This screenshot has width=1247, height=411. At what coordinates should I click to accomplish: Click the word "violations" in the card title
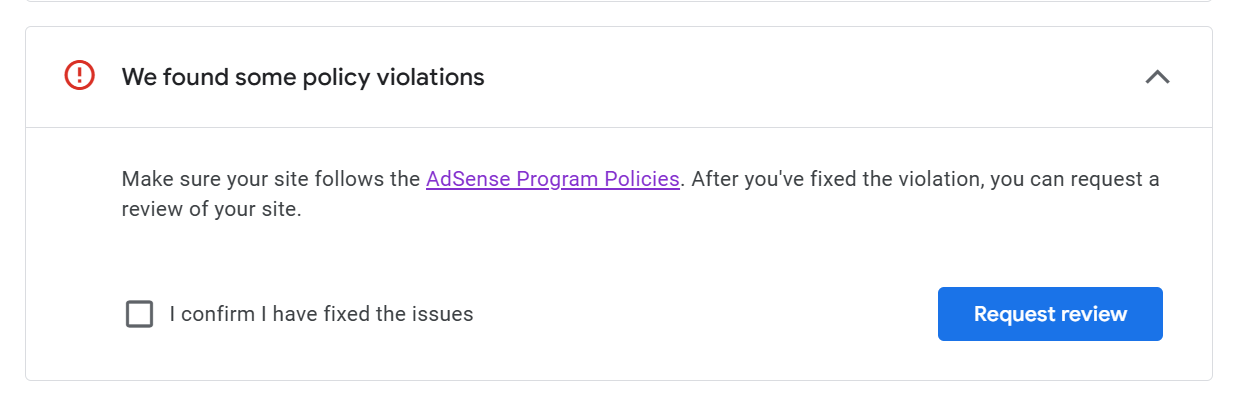click(430, 77)
